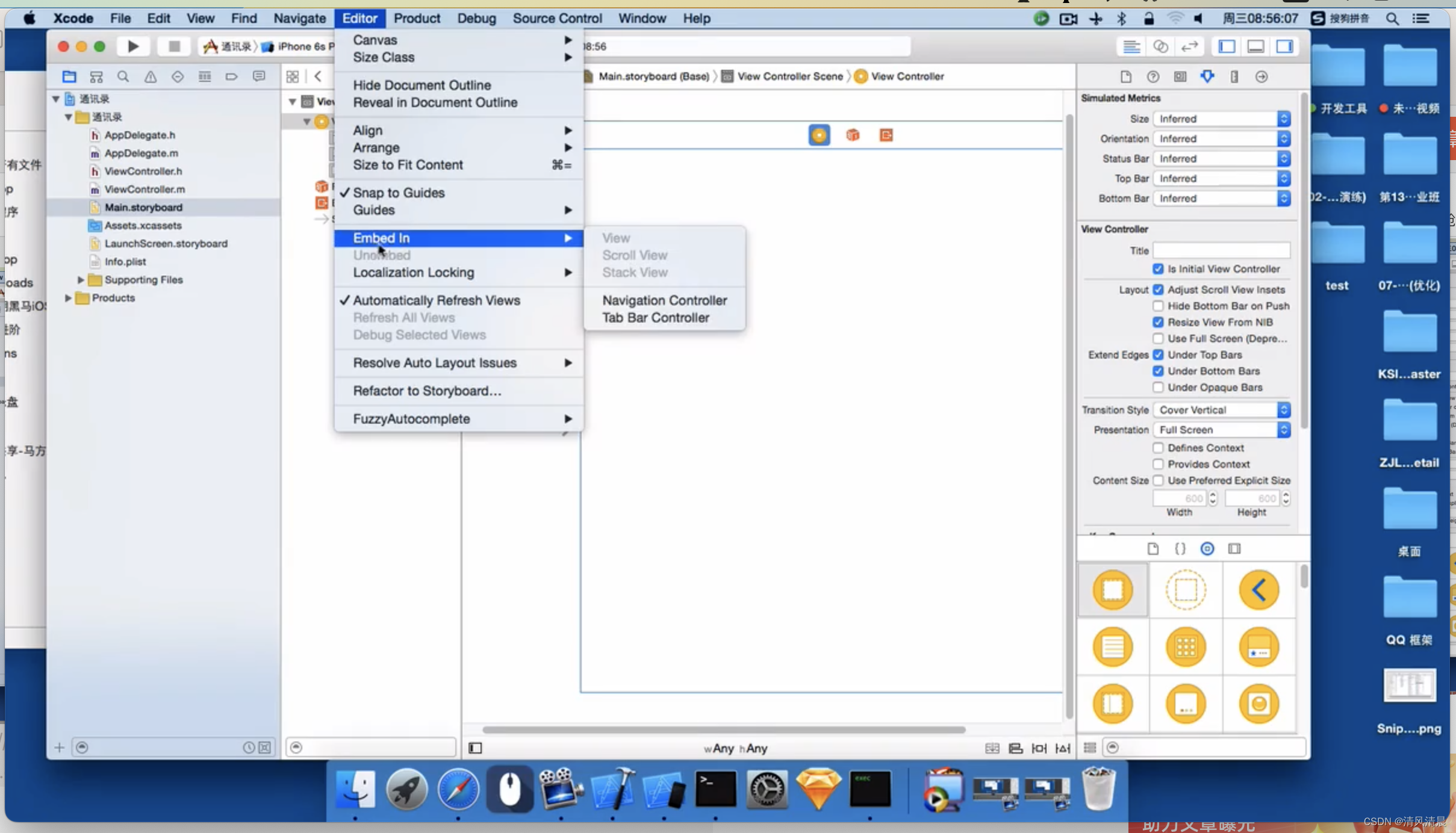Toggle Under Top Bars checkbox

tap(1158, 355)
